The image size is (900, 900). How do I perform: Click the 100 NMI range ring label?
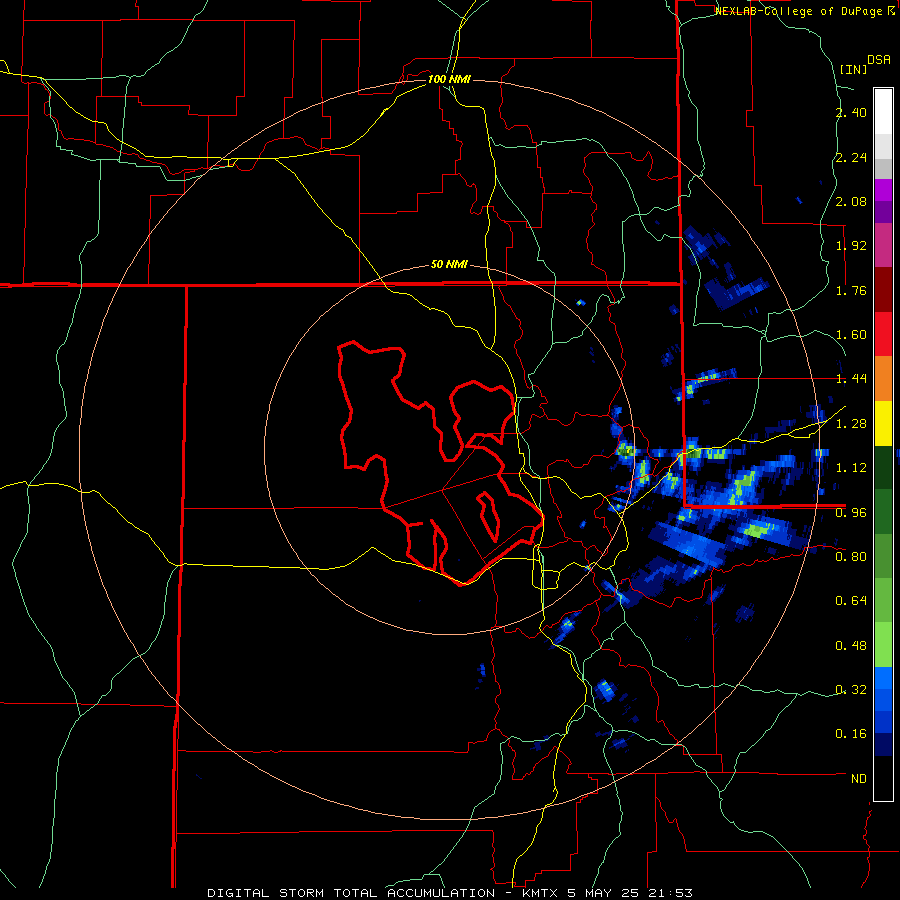pyautogui.click(x=449, y=79)
